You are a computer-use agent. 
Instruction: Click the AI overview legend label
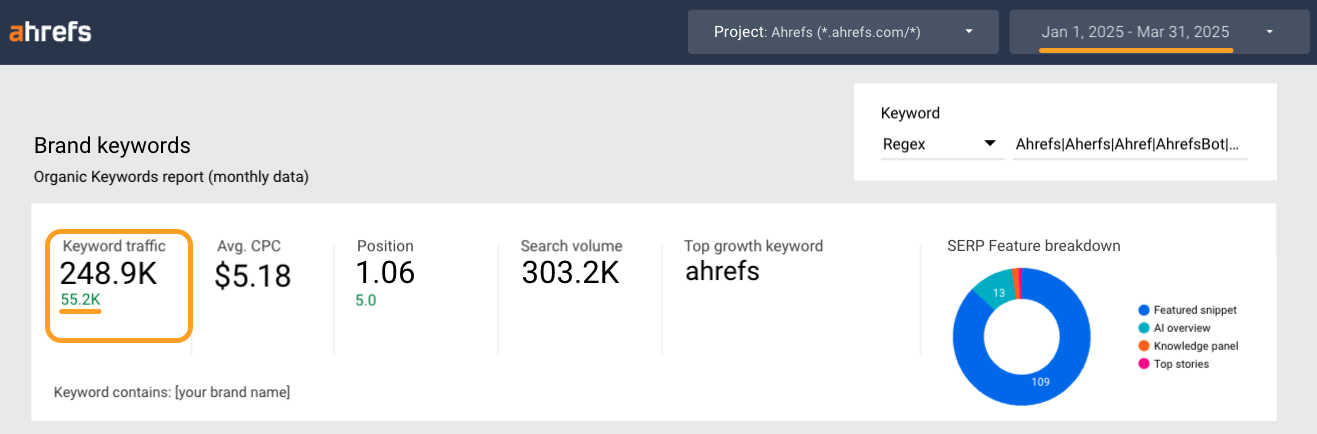click(x=1182, y=328)
